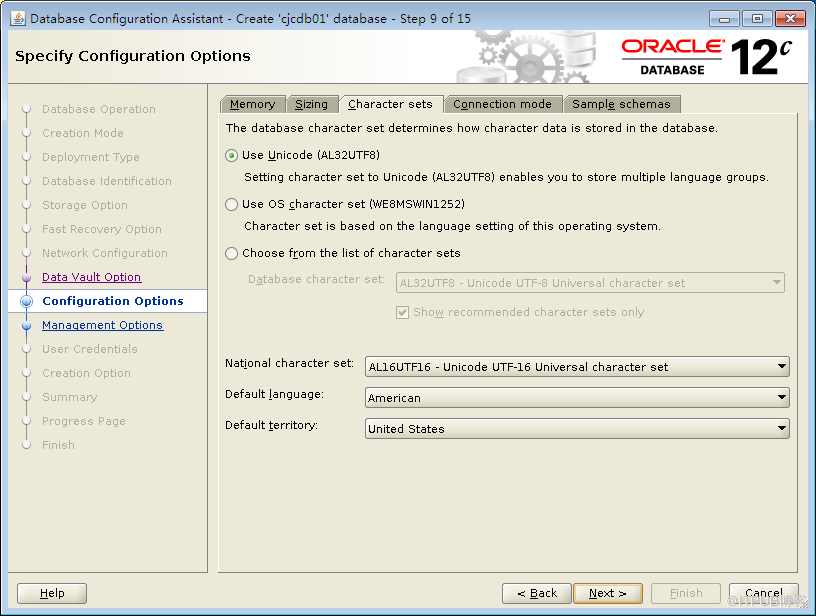Screen dimensions: 816x616
Task: Open the Connection mode tab
Action: 502,104
